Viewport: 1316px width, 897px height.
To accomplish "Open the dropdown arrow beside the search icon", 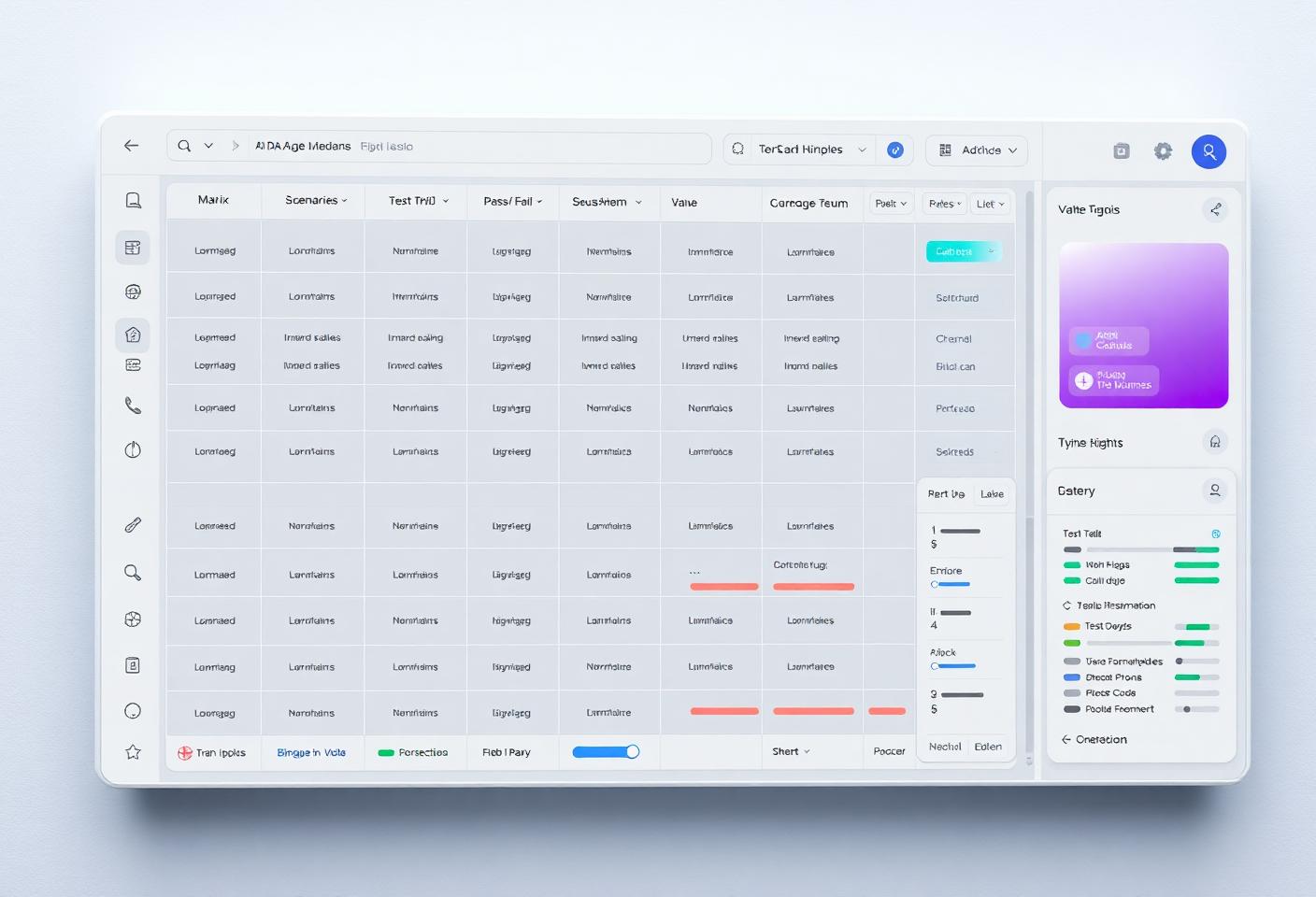I will coord(208,146).
